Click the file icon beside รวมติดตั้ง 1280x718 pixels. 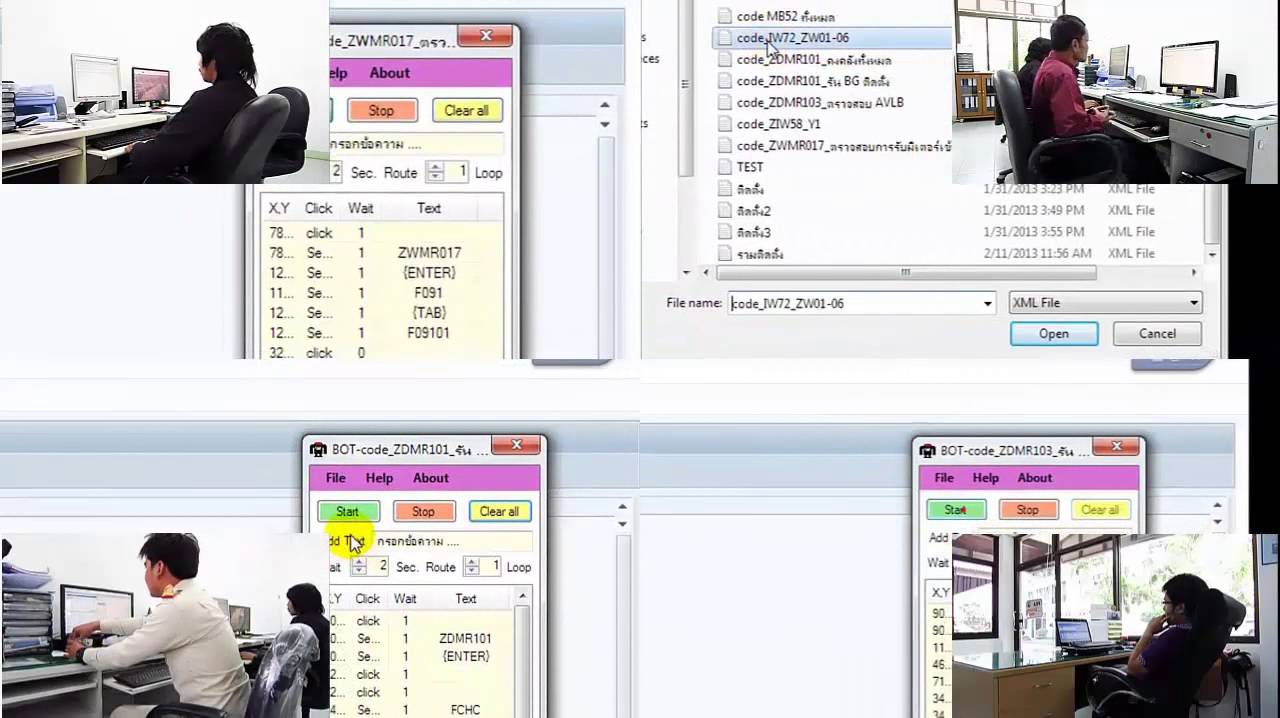(725, 254)
